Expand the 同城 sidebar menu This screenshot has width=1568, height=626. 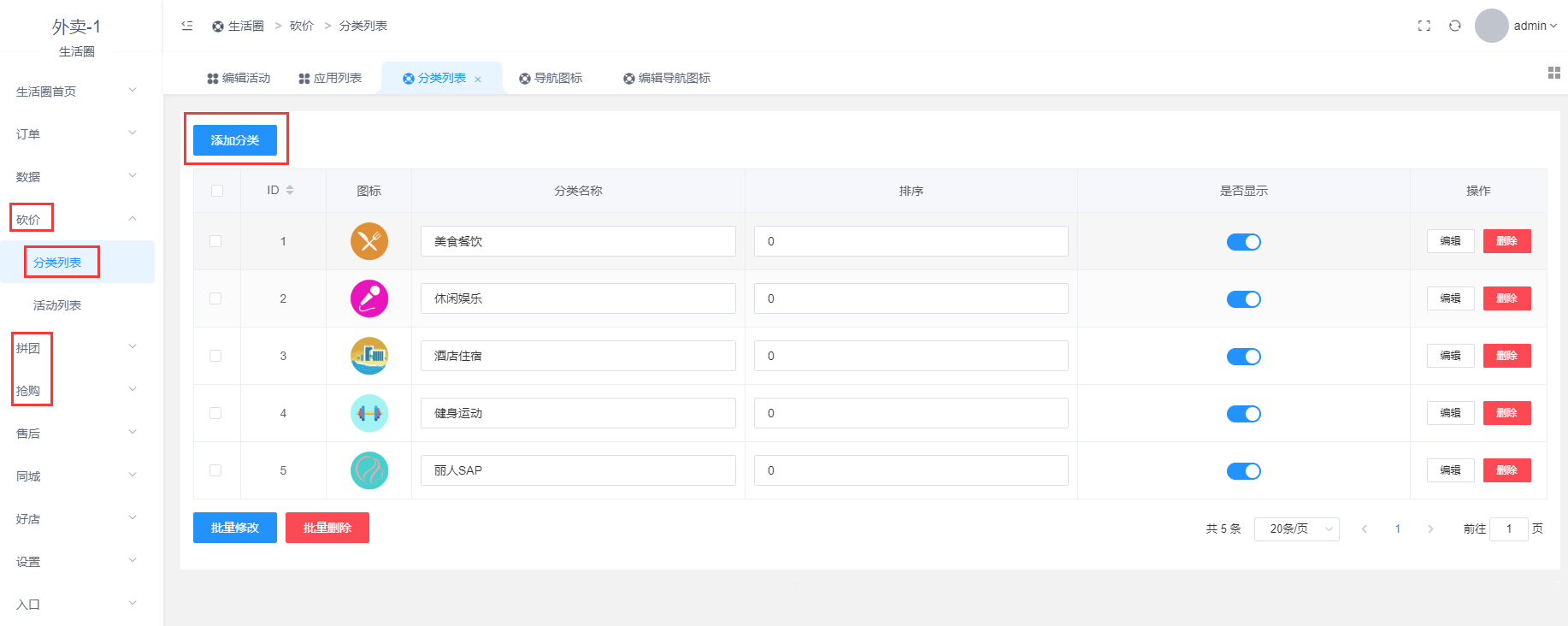(77, 475)
